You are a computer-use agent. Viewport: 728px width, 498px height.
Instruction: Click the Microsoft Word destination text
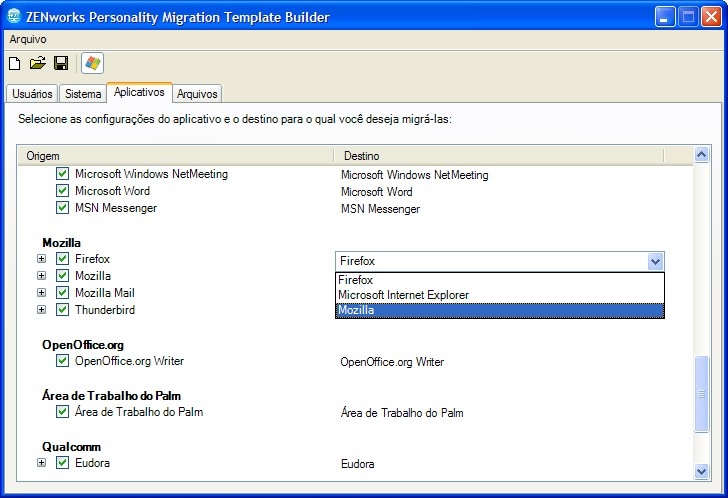(377, 192)
